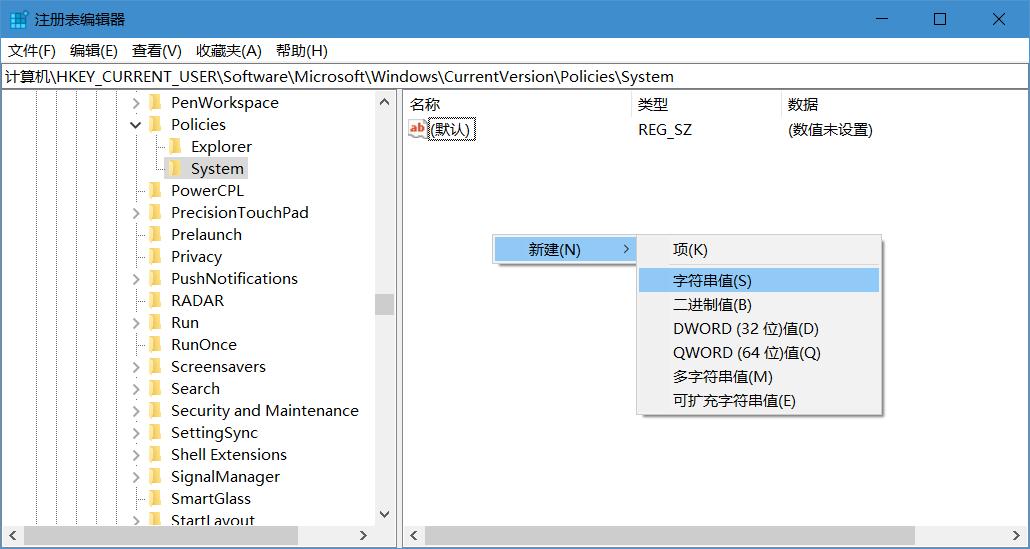Screen dimensions: 1030x549
Task: Click the Screensavers folder icon
Action: click(155, 366)
